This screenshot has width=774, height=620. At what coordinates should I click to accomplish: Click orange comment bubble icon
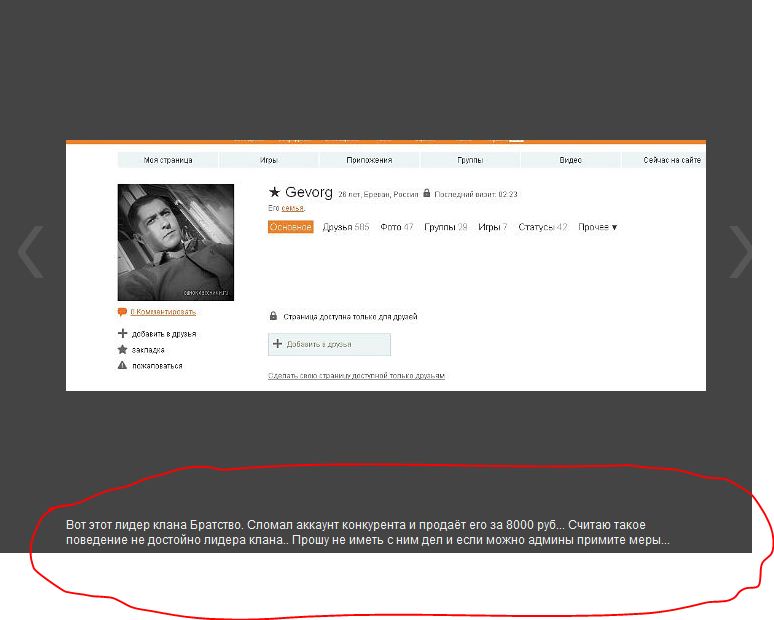pyautogui.click(x=122, y=312)
